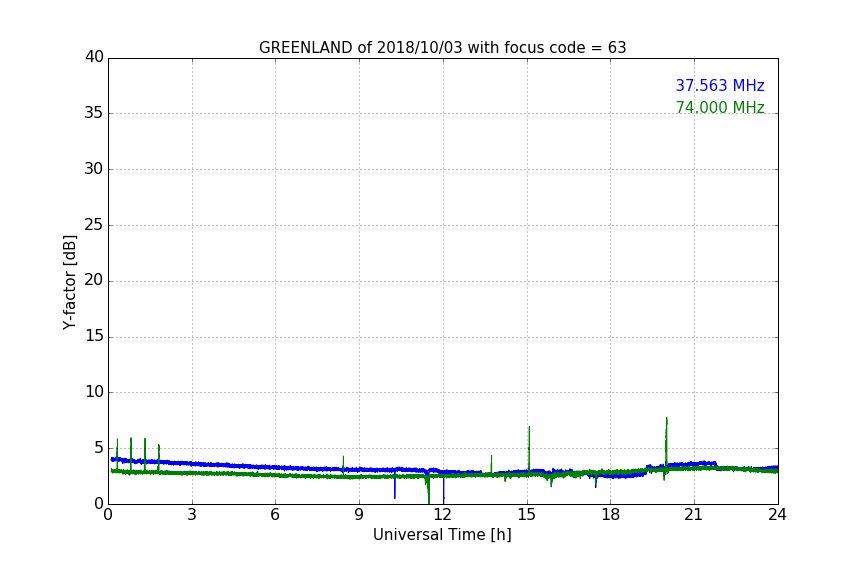Click y-axis tick label 40
Image resolution: width=864 pixels, height=576 pixels.
[94, 57]
